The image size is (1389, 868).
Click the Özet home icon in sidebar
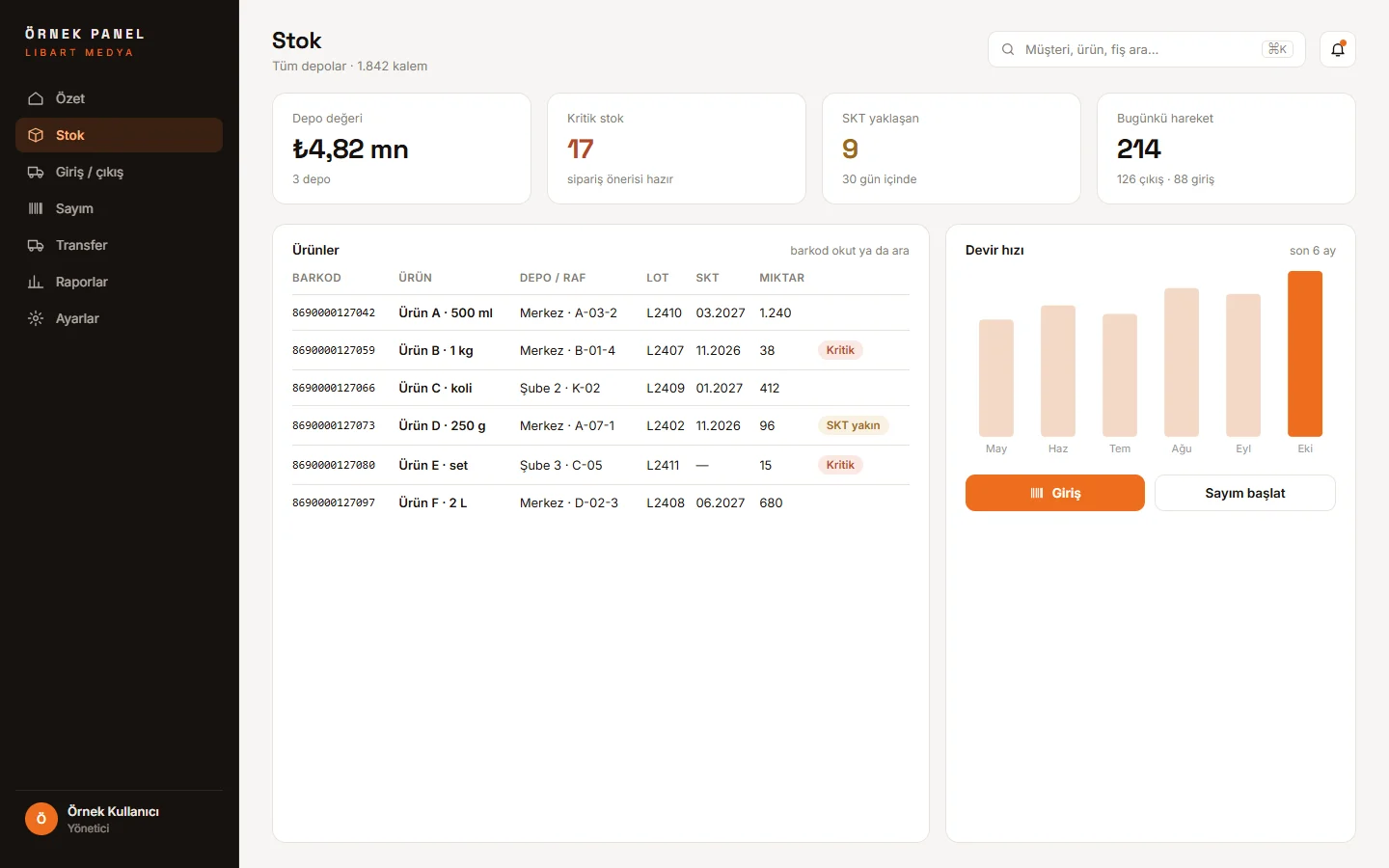[x=36, y=98]
